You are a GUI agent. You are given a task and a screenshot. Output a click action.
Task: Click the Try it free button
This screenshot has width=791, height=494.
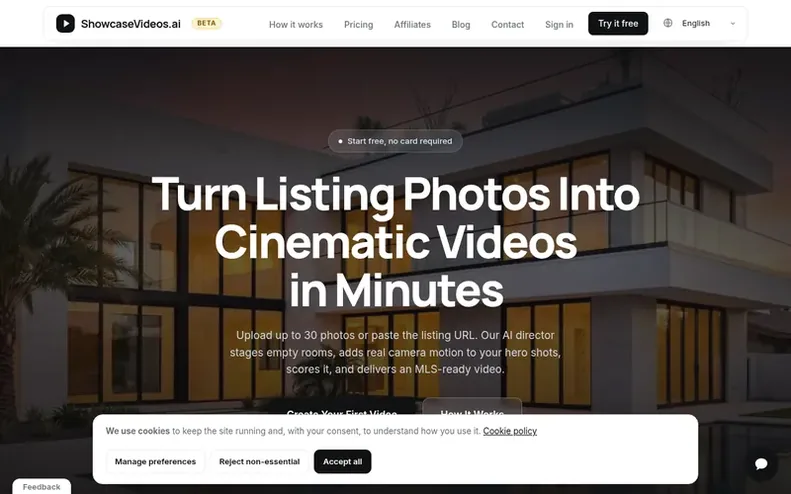618,23
